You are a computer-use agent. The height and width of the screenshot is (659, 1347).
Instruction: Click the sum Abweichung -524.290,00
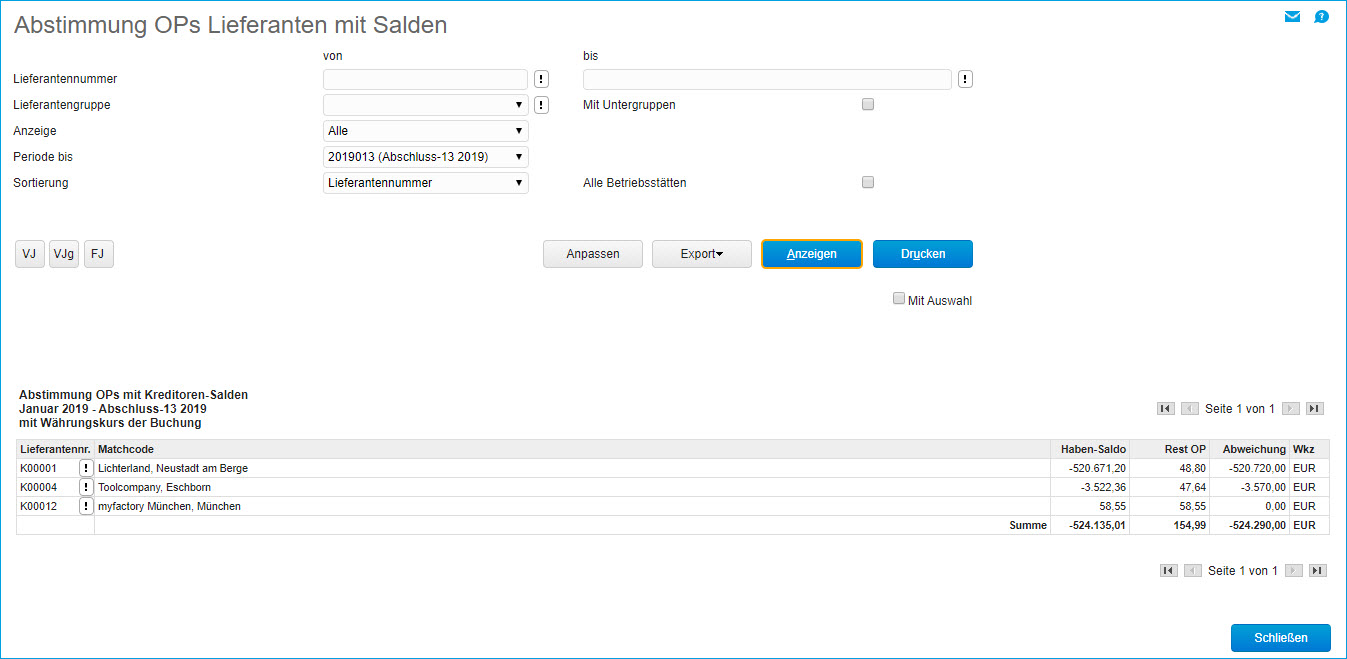(1255, 525)
